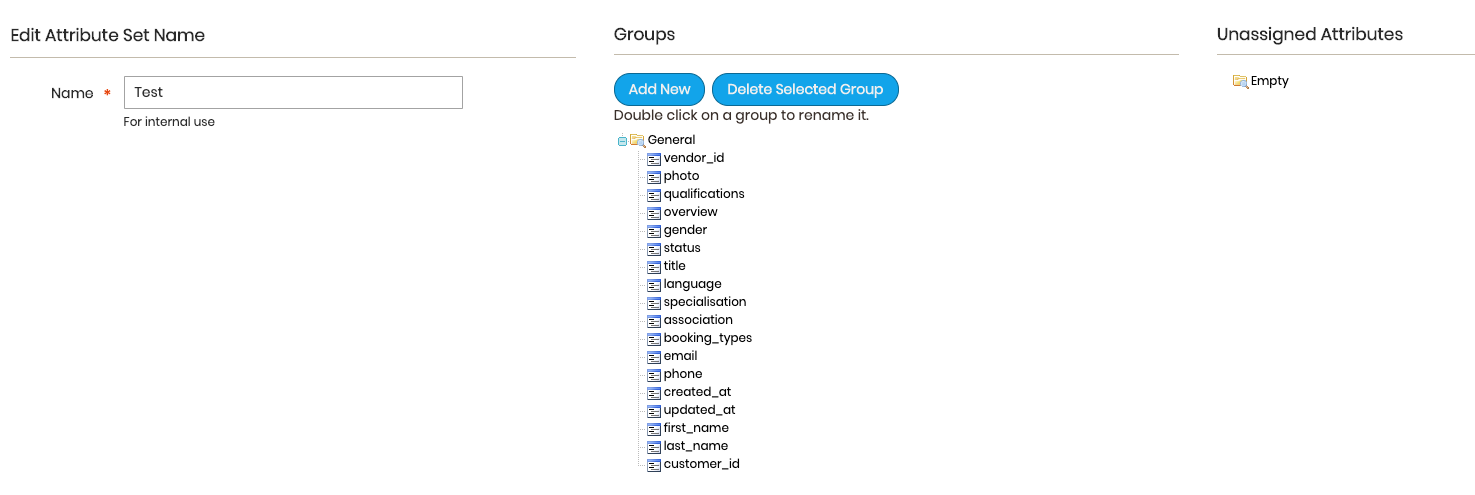Click the Empty folder icon in Unassigned Attributes
Image resolution: width=1475 pixels, height=495 pixels.
point(1240,81)
